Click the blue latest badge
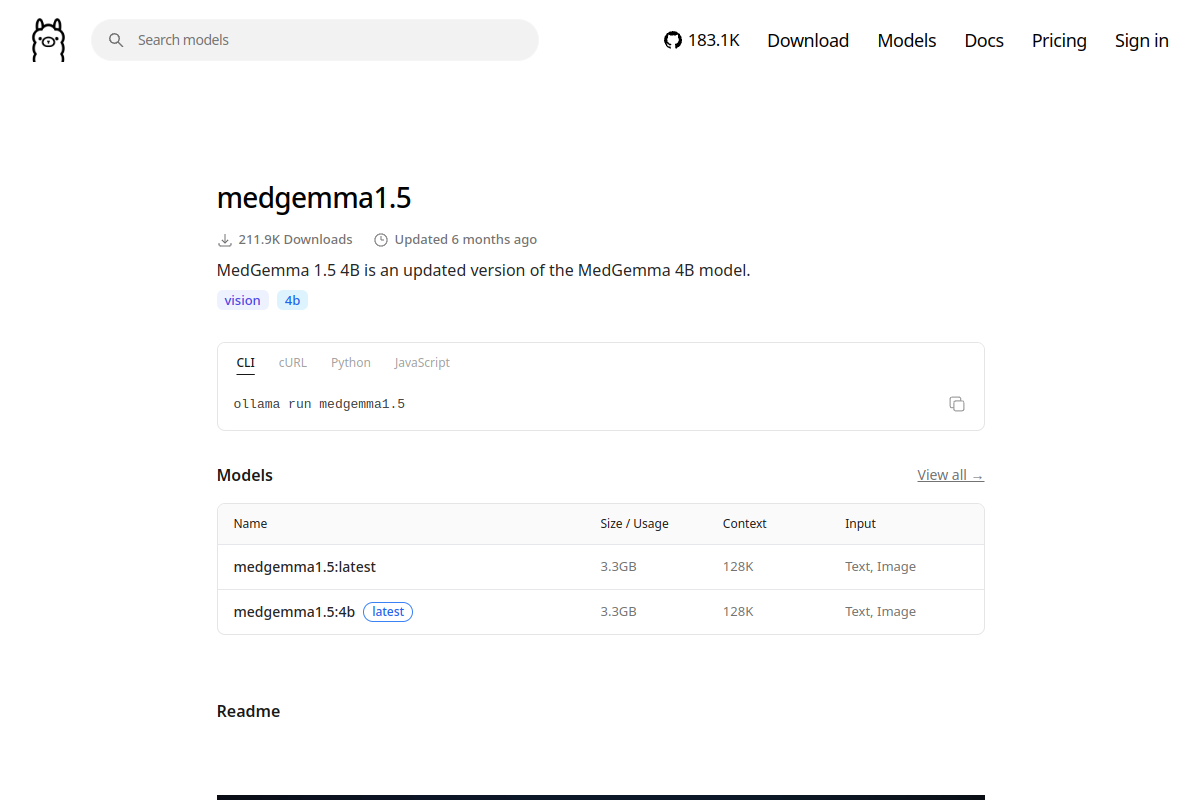The image size is (1200, 800). pos(388,612)
